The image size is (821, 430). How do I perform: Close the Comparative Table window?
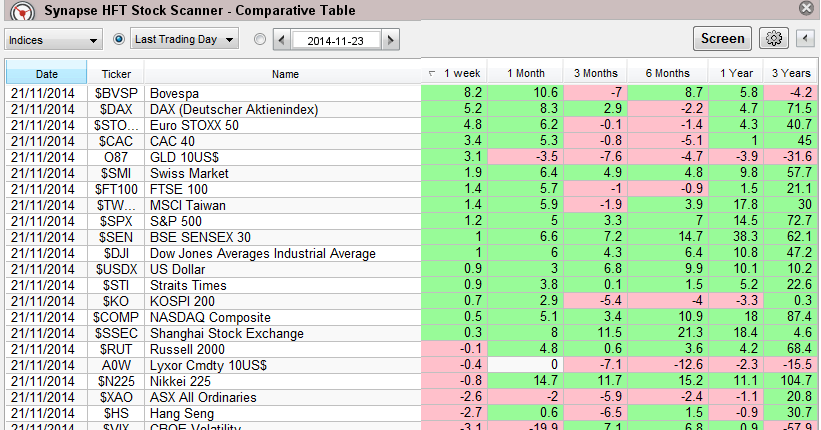[x=806, y=8]
